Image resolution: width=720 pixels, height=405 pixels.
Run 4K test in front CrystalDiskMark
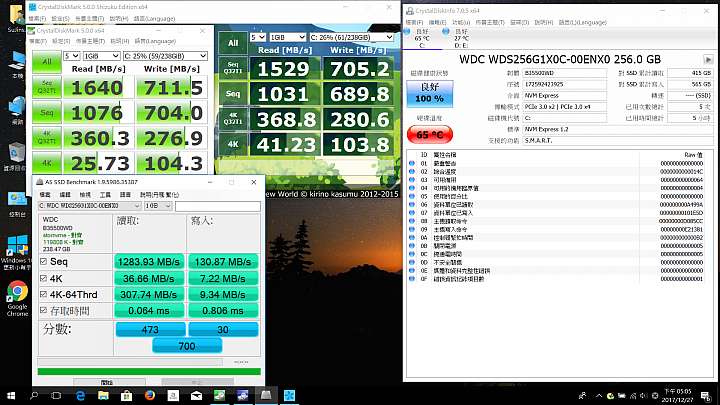[x=47, y=163]
